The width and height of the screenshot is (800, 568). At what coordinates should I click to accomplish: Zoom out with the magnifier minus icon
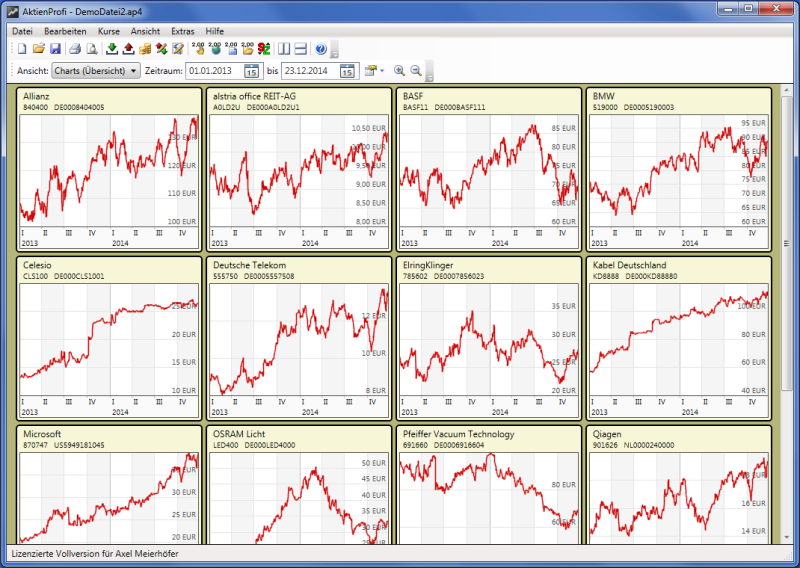pyautogui.click(x=416, y=71)
